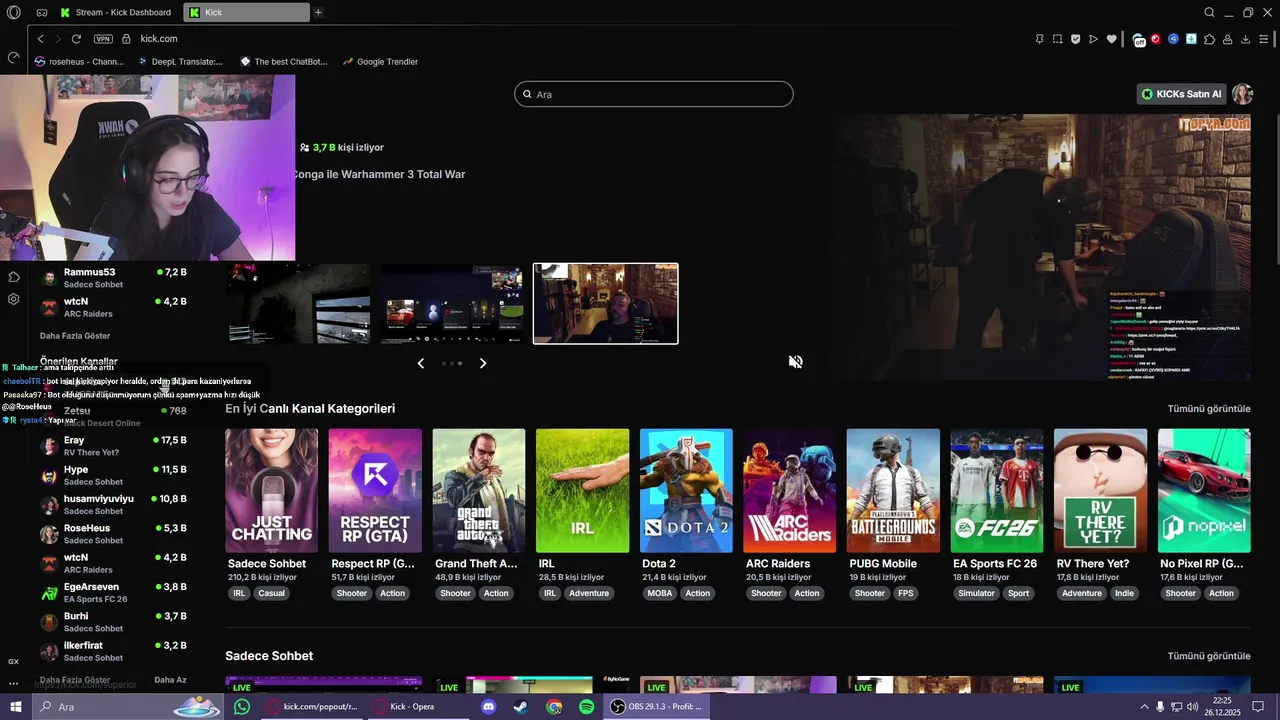Bookmark page with the heart icon

pos(1110,39)
